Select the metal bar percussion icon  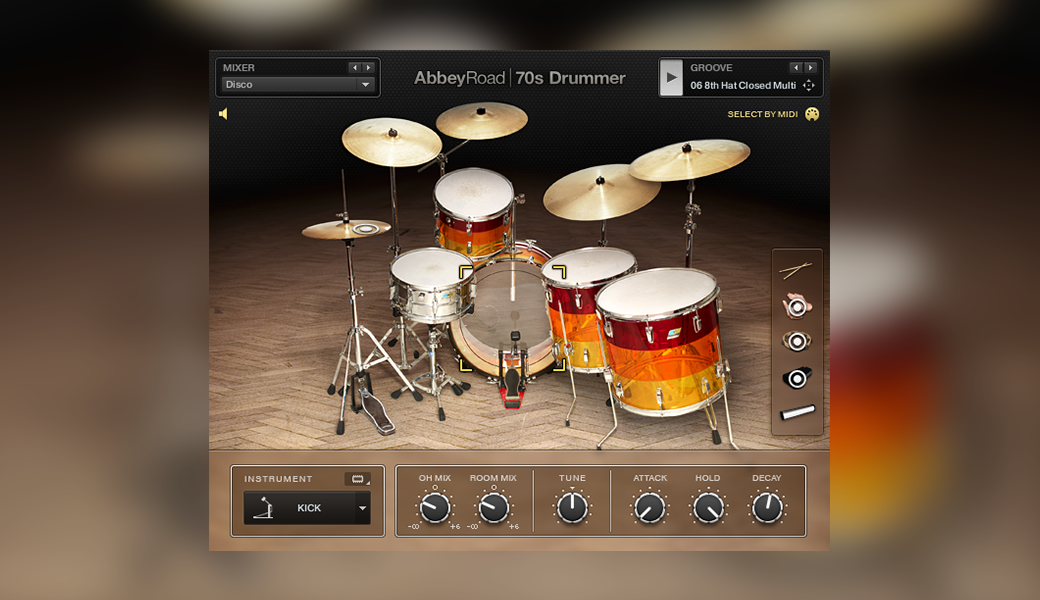click(x=797, y=412)
